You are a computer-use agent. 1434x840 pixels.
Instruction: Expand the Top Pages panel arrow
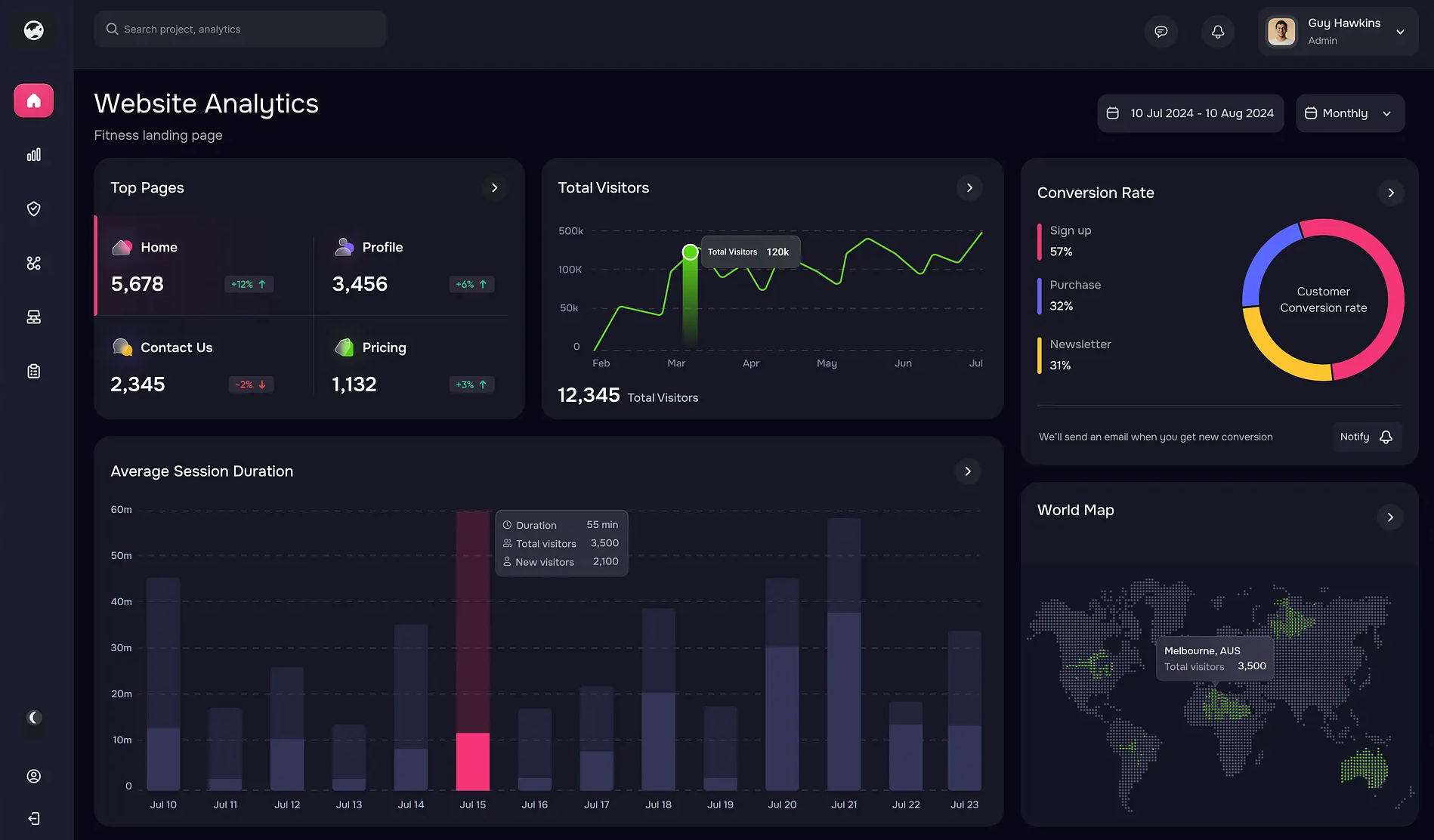[x=495, y=188]
